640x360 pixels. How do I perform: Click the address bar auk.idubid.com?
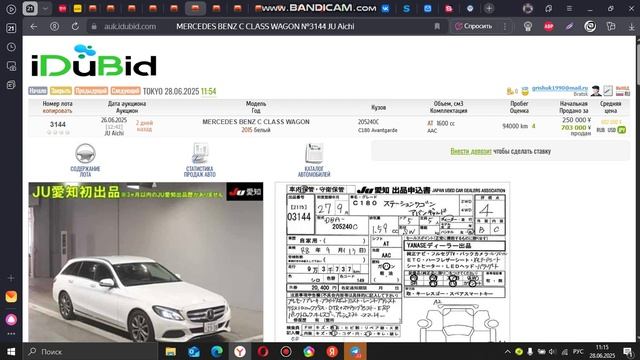[x=130, y=27]
